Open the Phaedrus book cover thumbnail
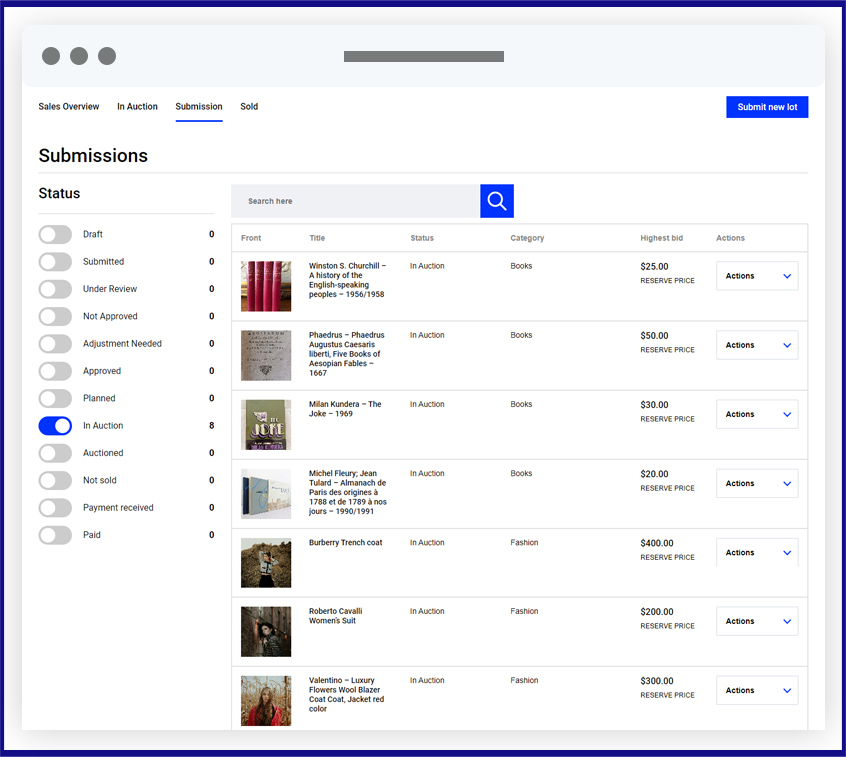 [x=265, y=356]
